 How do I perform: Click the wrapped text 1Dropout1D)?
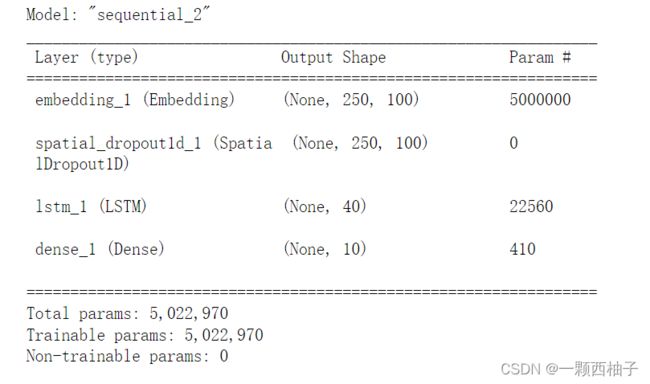(x=82, y=164)
